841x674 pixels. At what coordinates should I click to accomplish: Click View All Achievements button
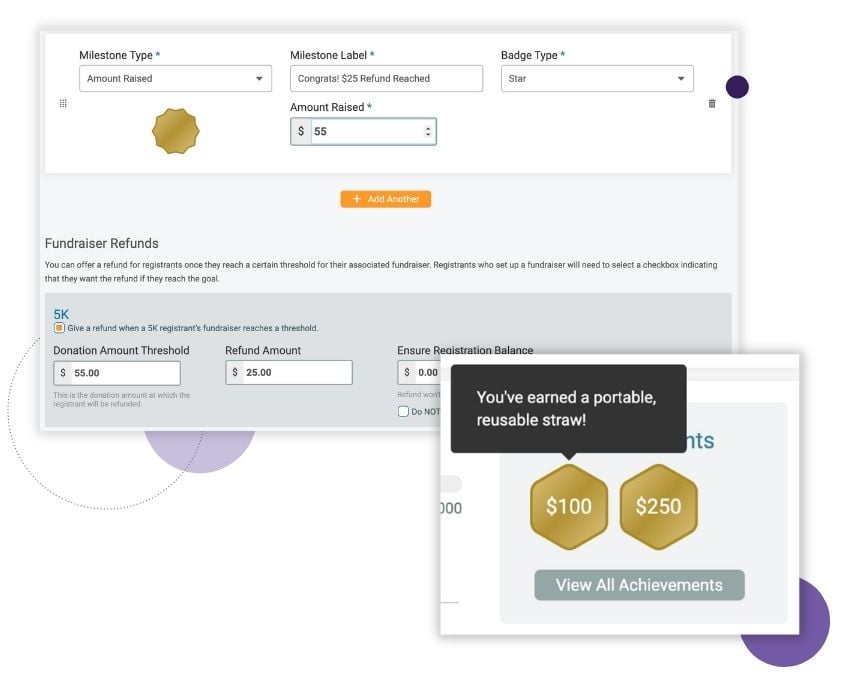639,585
